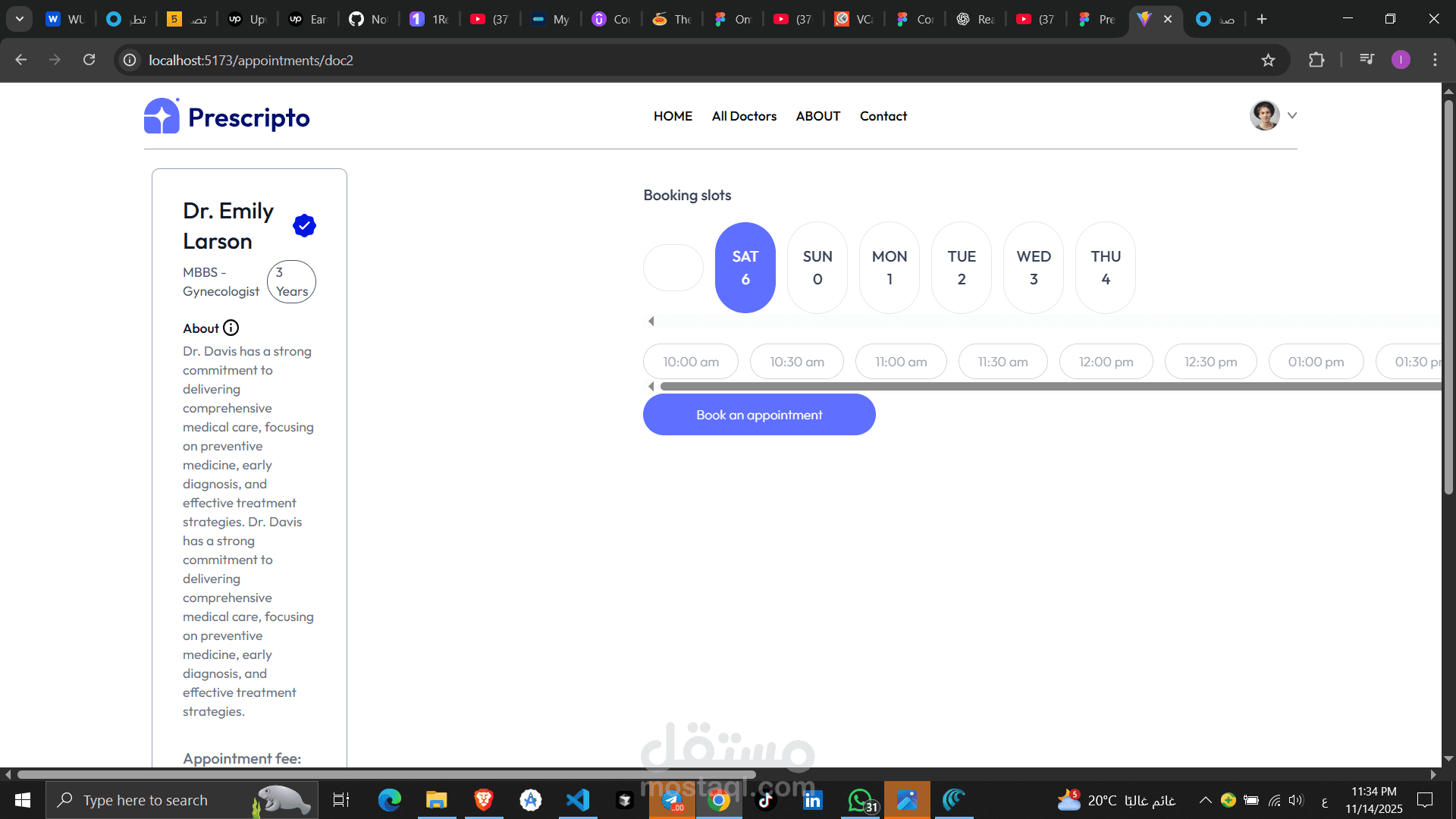Open the Contact nav item
Screen dimensions: 1456x819
(x=883, y=116)
